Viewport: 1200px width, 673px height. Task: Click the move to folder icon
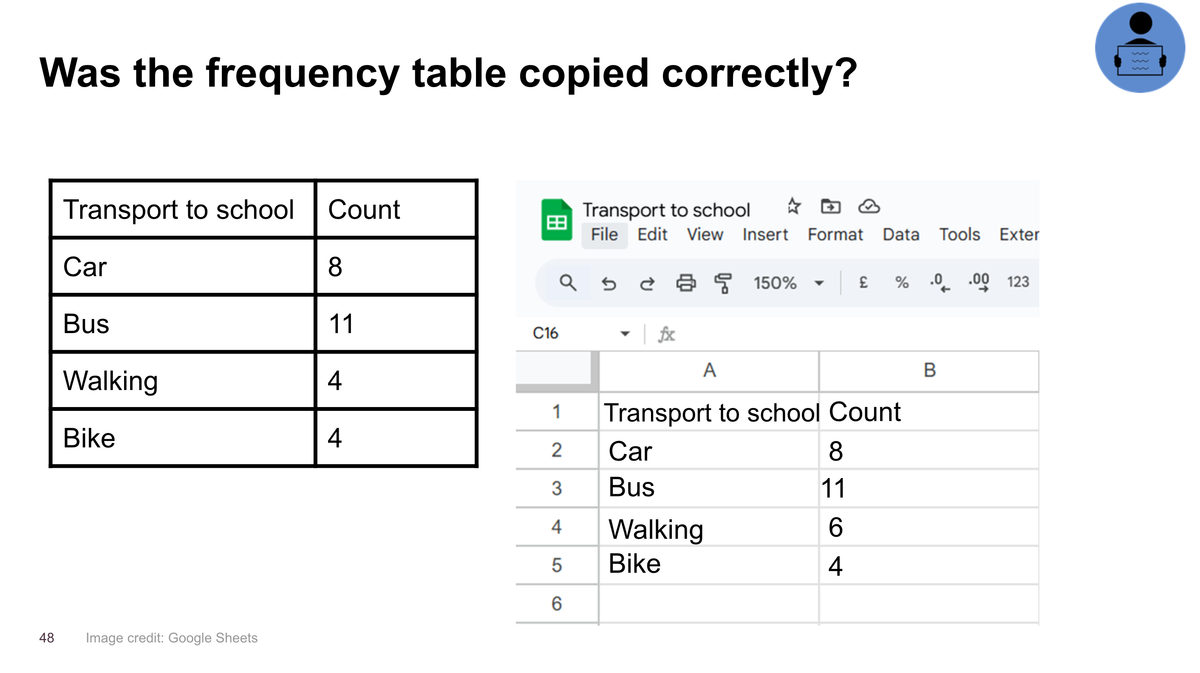tap(830, 206)
